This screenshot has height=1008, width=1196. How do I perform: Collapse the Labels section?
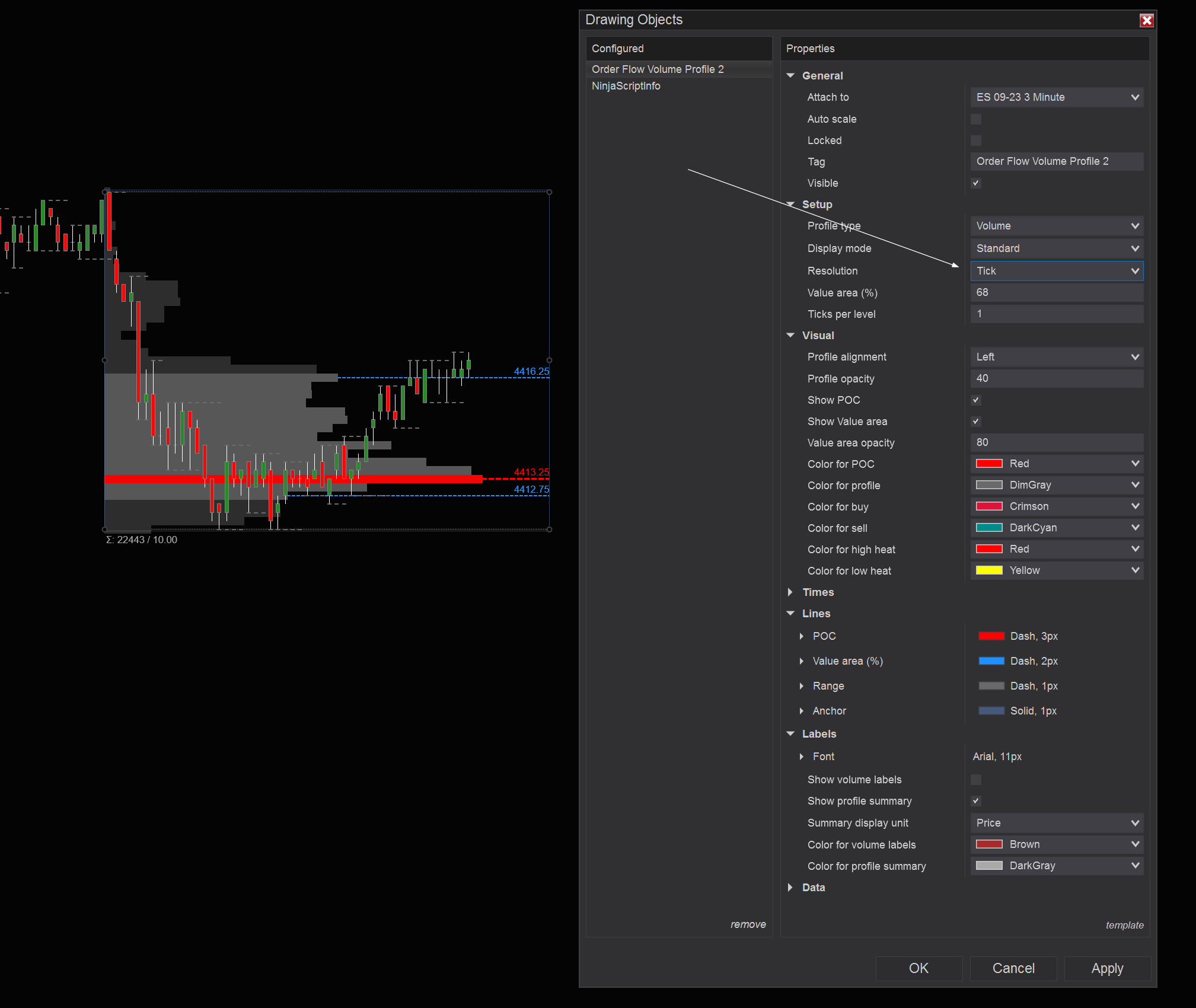point(790,734)
